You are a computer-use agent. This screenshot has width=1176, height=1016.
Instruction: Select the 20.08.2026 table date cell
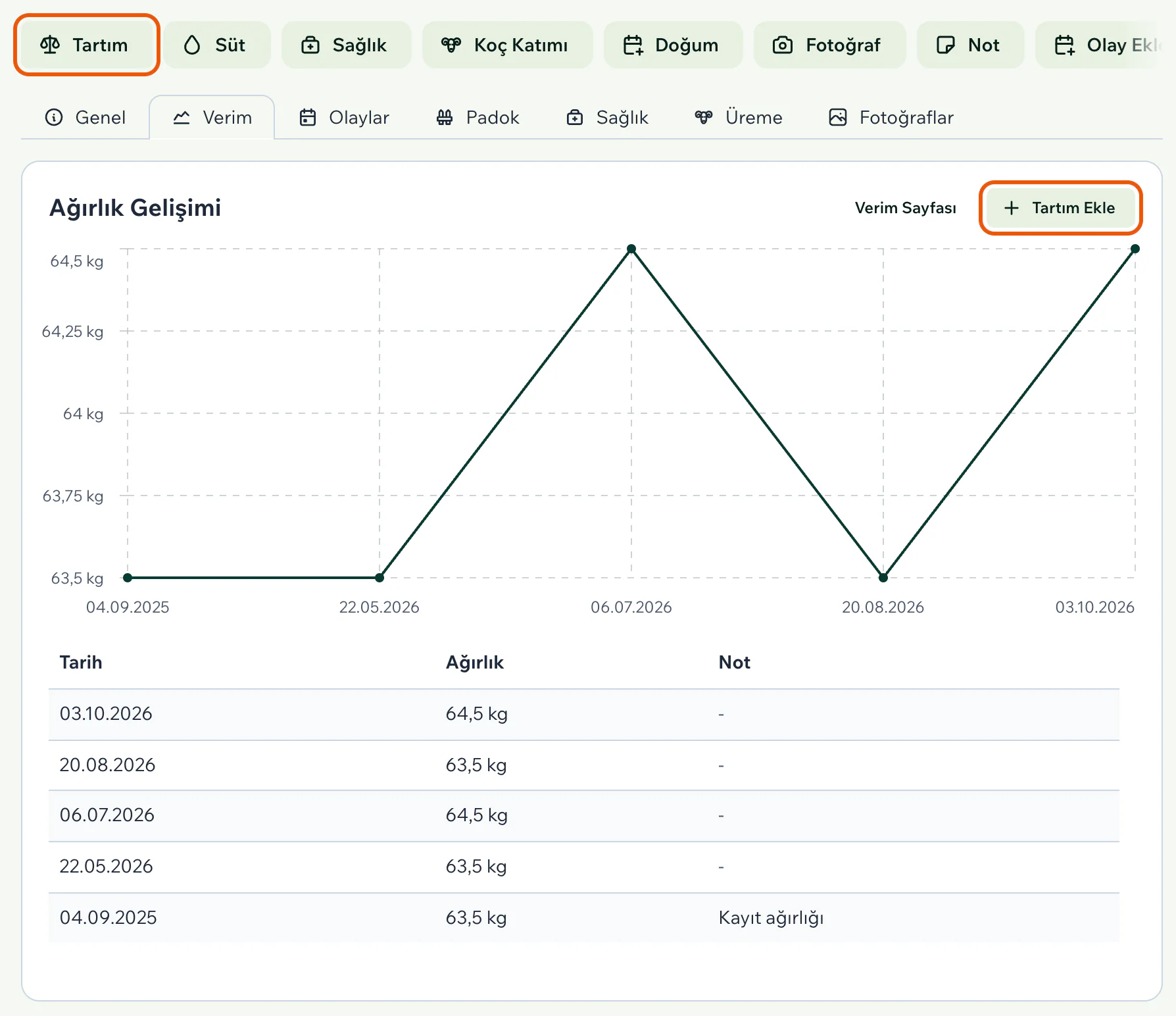107,765
